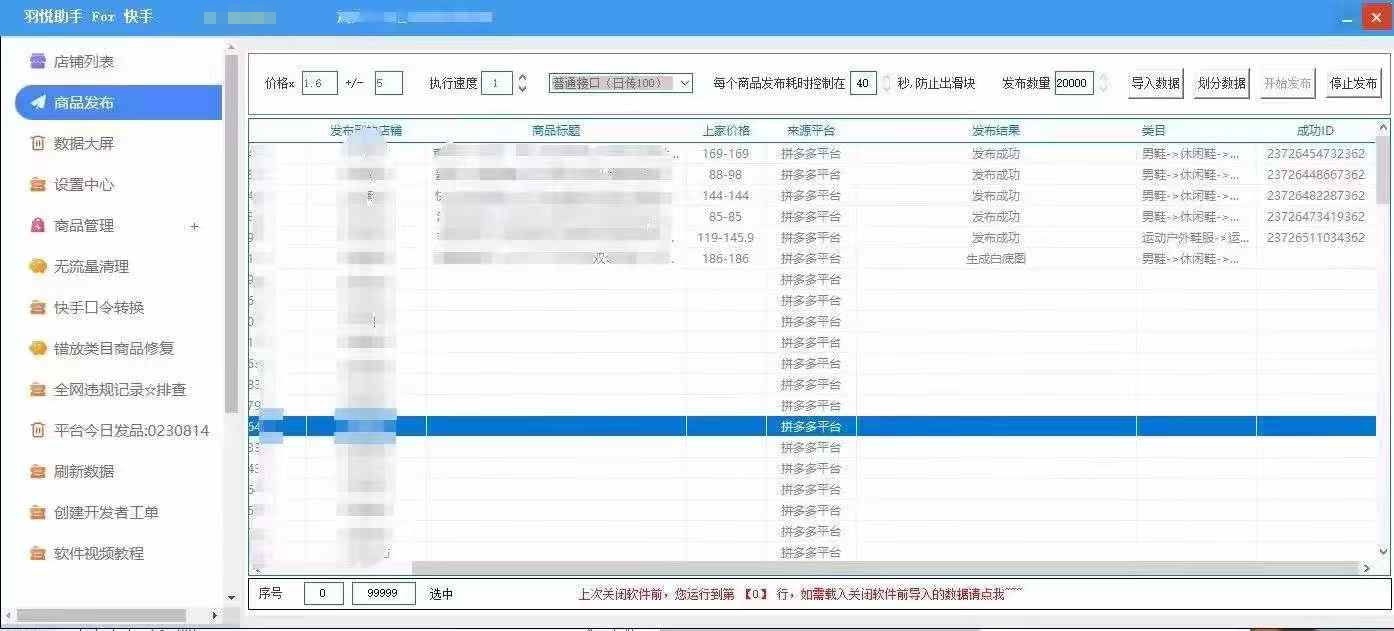Click the red restore-data notice link
The height and width of the screenshot is (631, 1394).
[800, 594]
